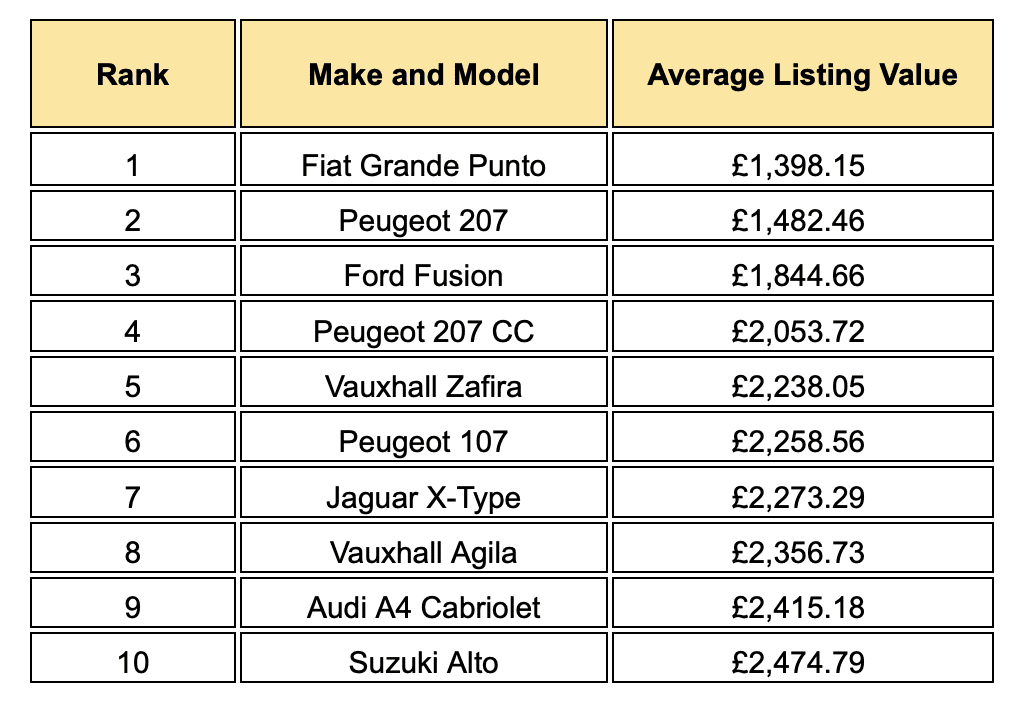1020x704 pixels.
Task: Click the Jaguar X-Type cell
Action: pos(423,492)
